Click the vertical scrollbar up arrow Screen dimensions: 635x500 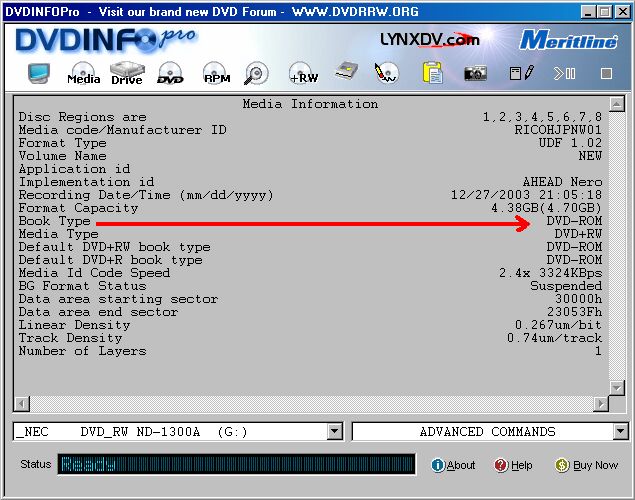pyautogui.click(x=616, y=104)
